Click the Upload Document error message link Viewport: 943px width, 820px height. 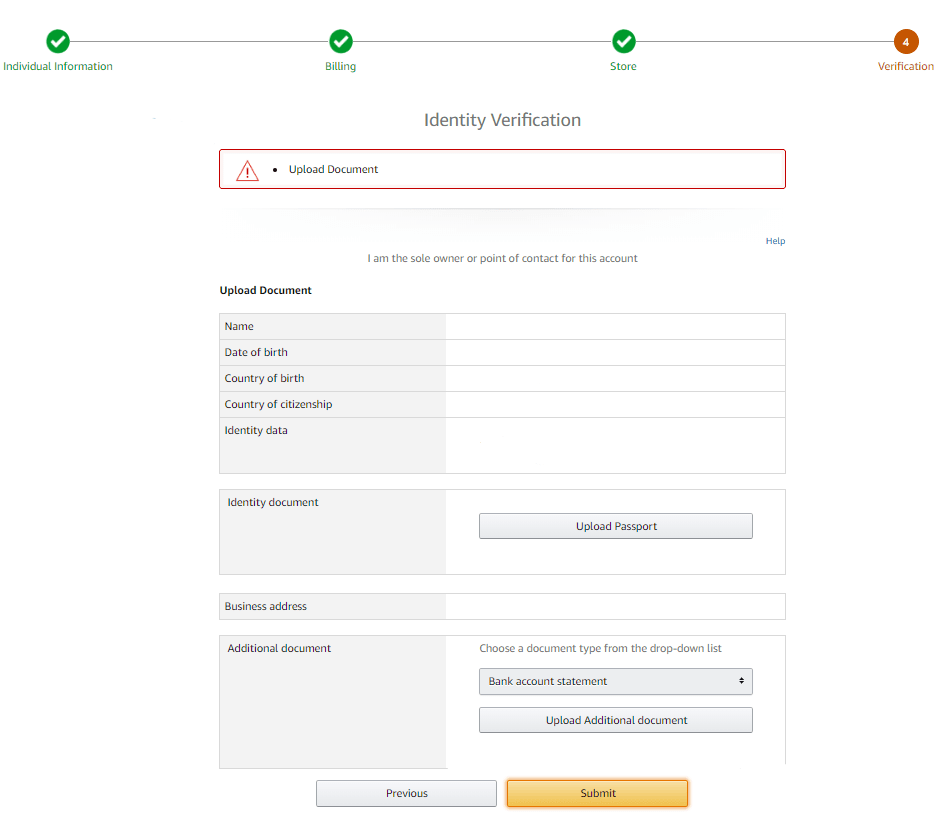point(333,169)
